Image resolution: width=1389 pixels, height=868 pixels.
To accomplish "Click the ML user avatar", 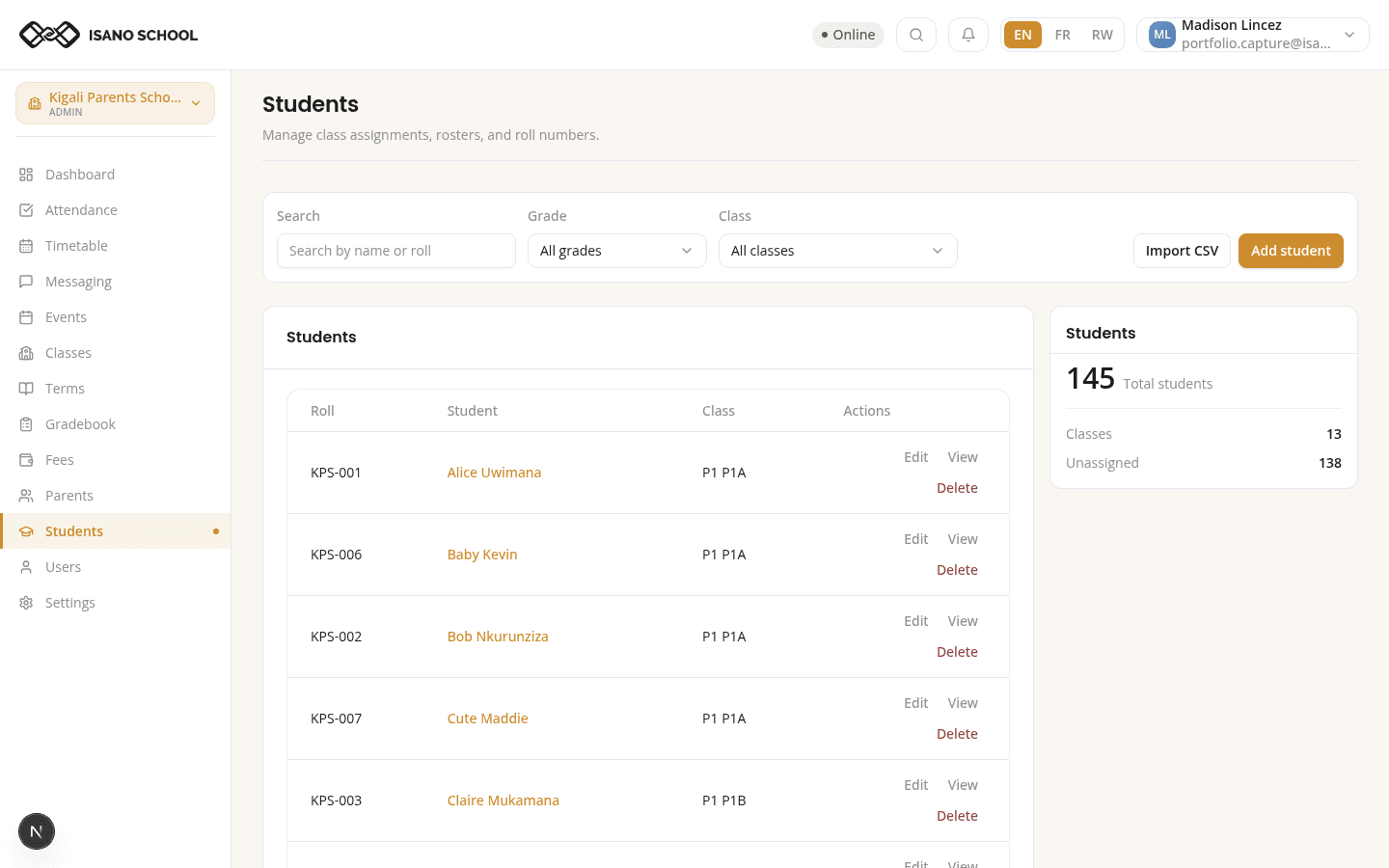I will point(1162,35).
